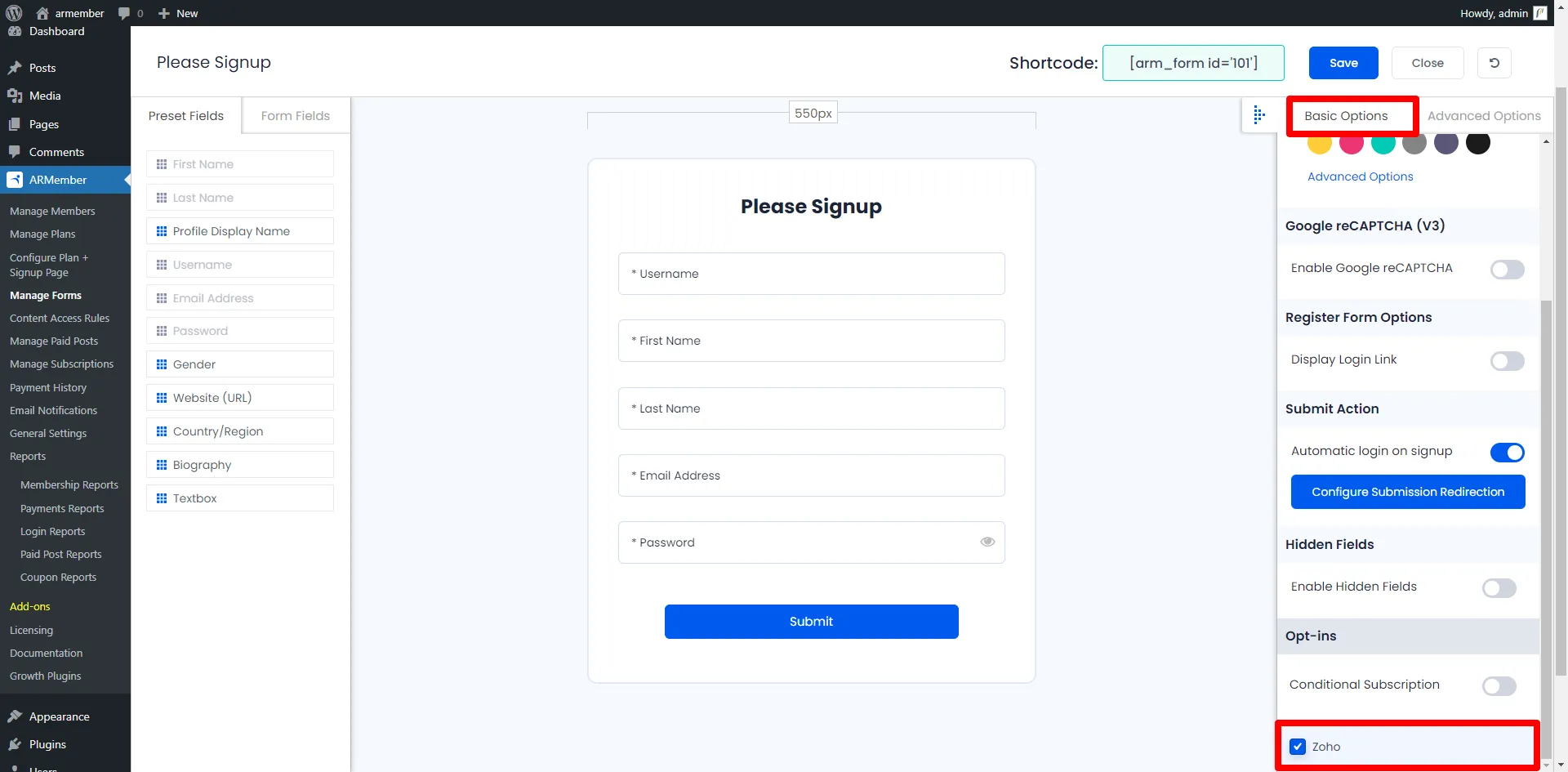
Task: Click Configure Submission Redirection
Action: (1407, 492)
